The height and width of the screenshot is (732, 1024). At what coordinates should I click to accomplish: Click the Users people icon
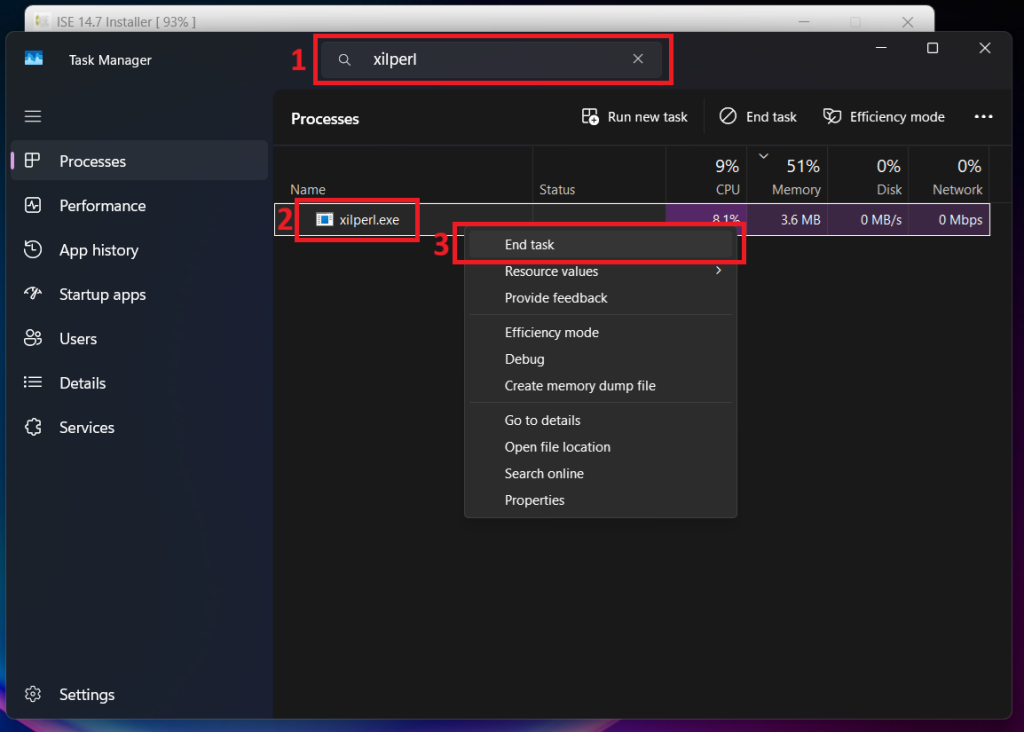[x=33, y=338]
